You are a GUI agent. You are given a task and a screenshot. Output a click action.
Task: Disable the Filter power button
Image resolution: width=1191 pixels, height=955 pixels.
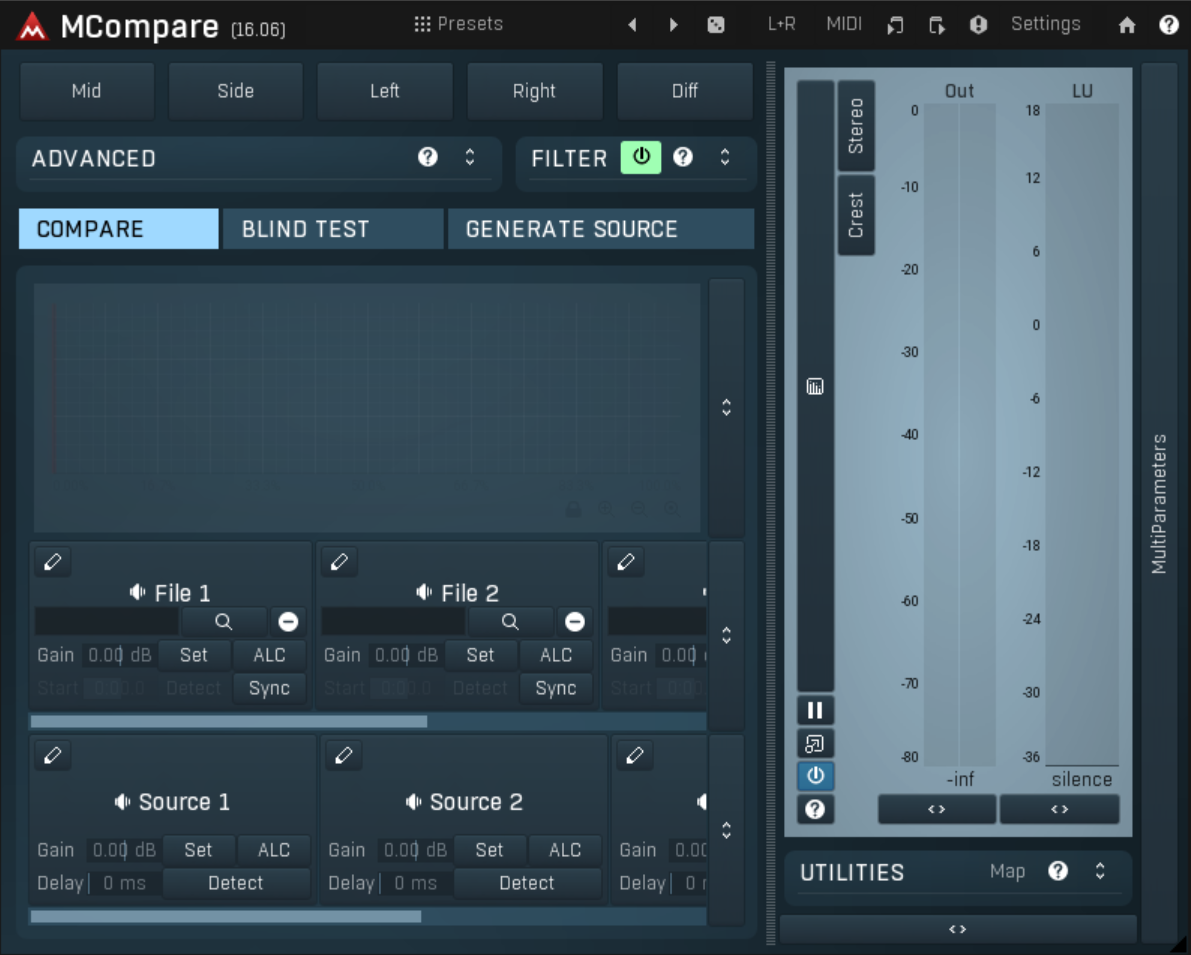[x=641, y=157]
